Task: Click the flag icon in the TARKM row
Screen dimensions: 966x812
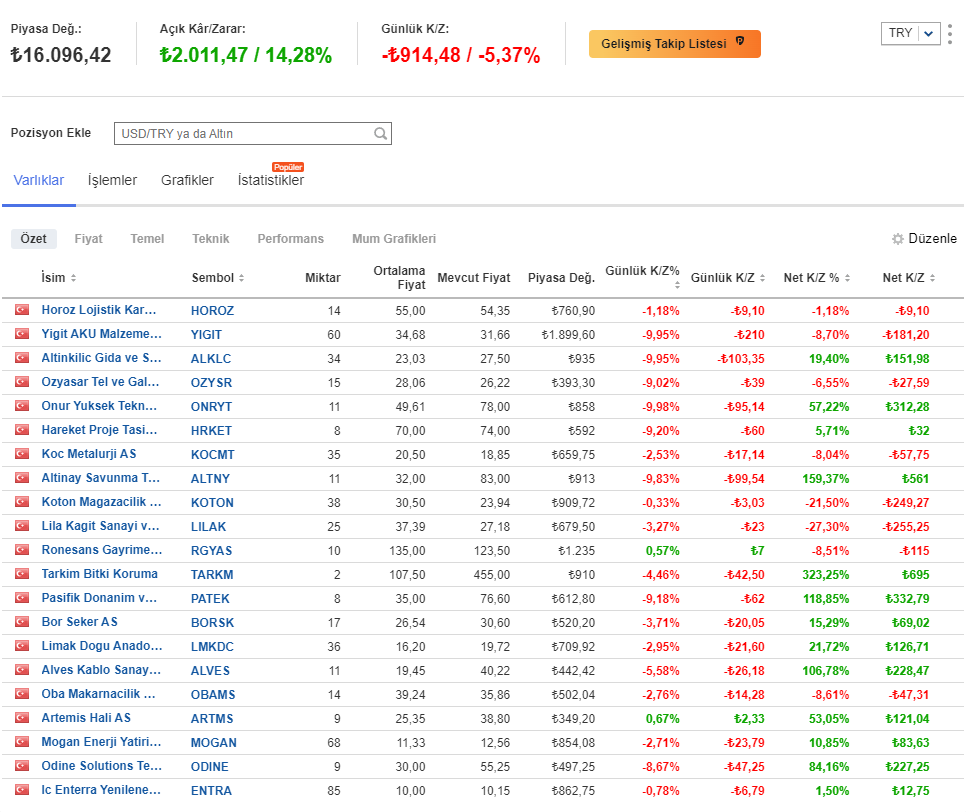Action: click(22, 574)
